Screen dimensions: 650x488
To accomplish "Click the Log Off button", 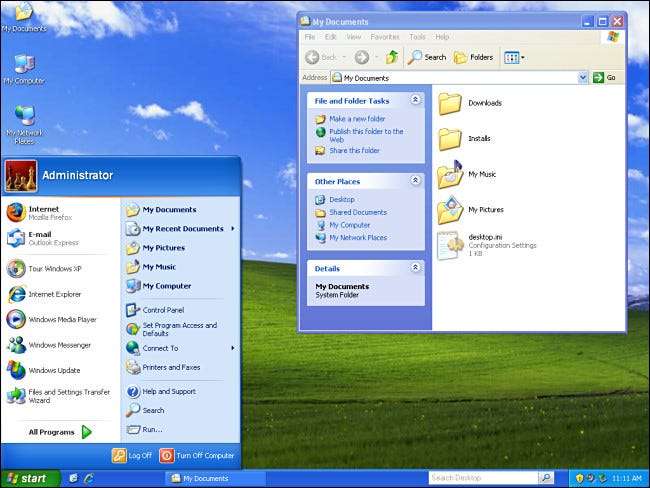I will 132,455.
